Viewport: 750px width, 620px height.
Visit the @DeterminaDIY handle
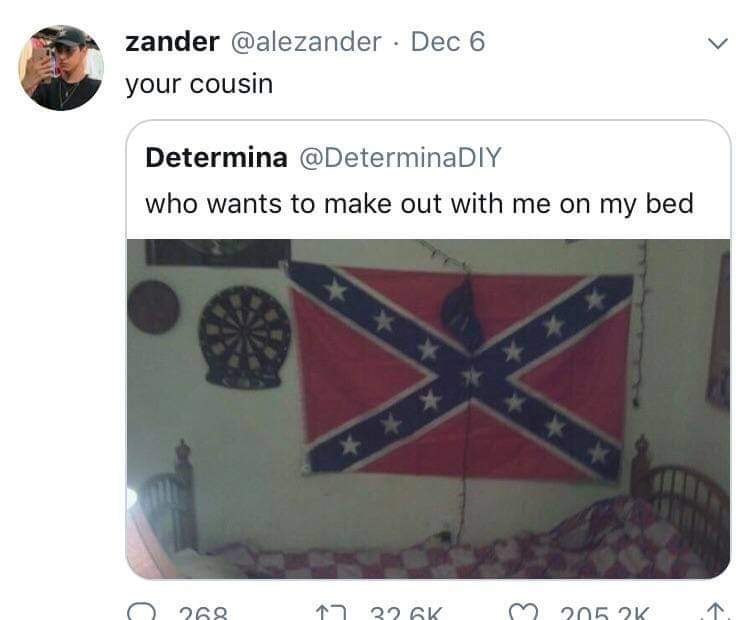point(400,157)
